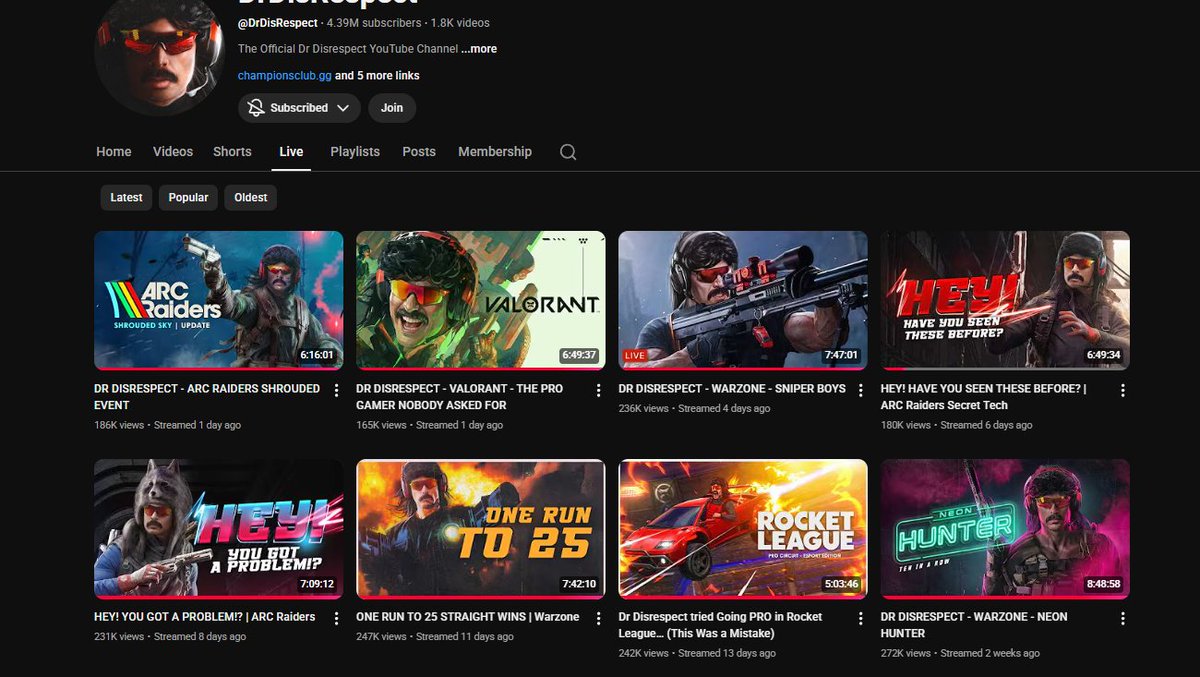
Task: Click the 4.39M subscribers text
Action: tap(375, 22)
